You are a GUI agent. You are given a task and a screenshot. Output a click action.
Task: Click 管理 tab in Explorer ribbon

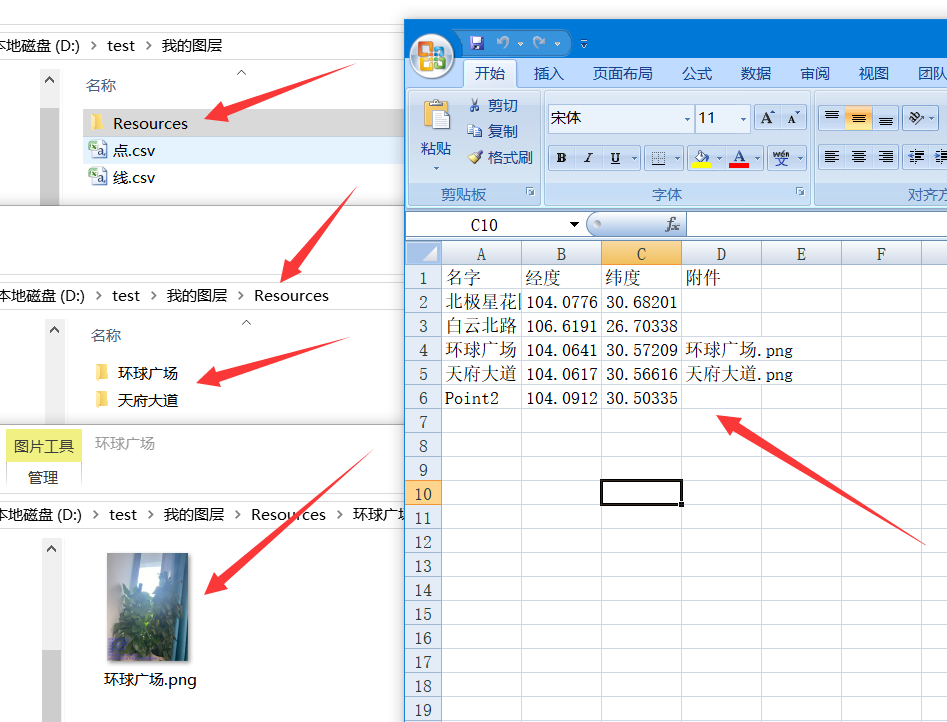pos(43,477)
